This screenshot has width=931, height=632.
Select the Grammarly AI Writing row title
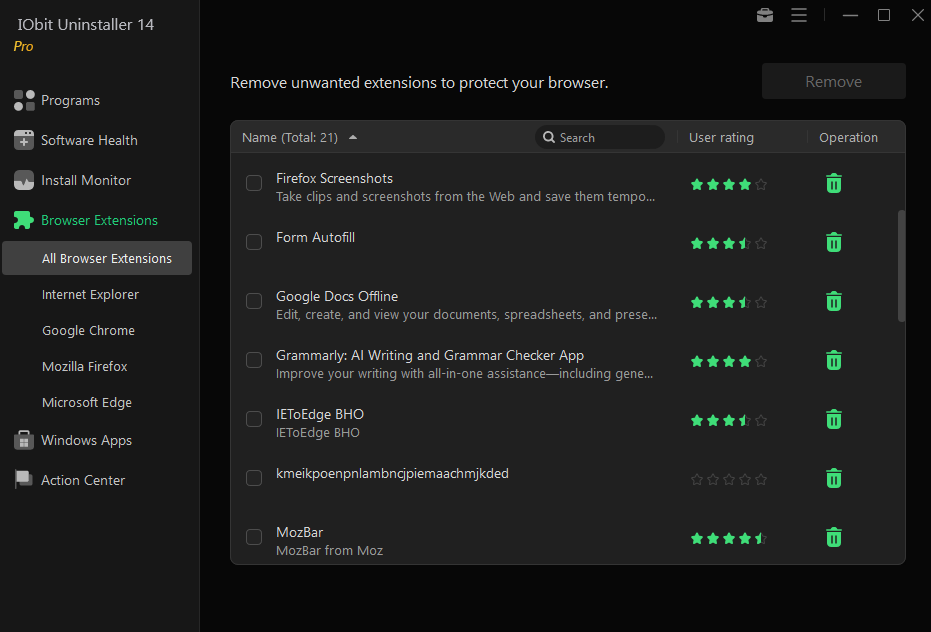click(x=430, y=355)
